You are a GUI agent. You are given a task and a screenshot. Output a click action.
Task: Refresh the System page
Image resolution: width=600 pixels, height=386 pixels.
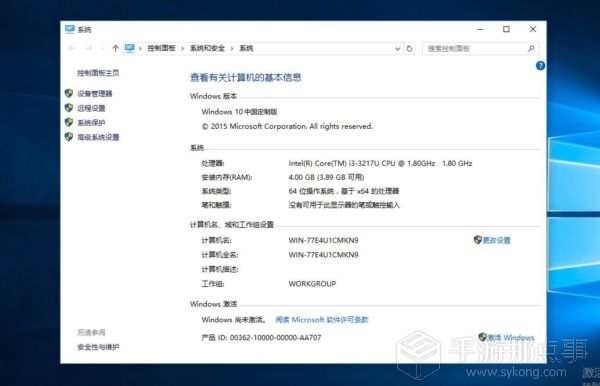[409, 49]
